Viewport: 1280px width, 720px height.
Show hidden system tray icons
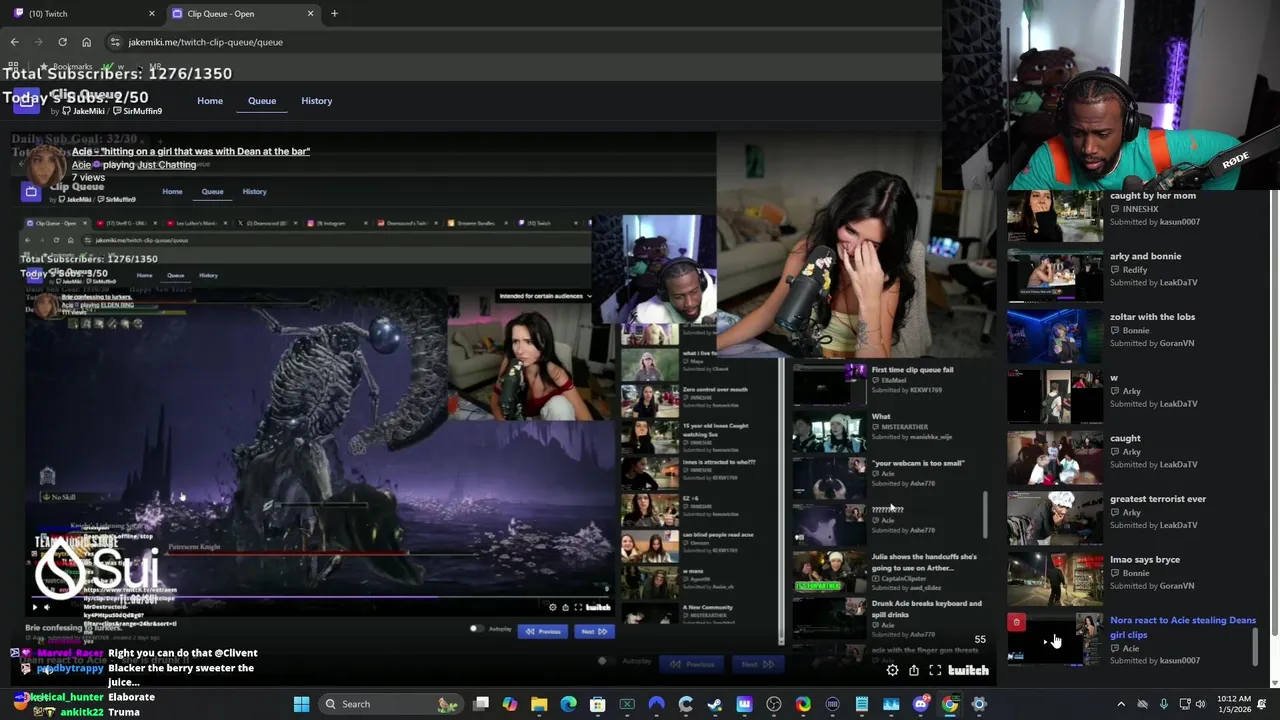[1121, 704]
